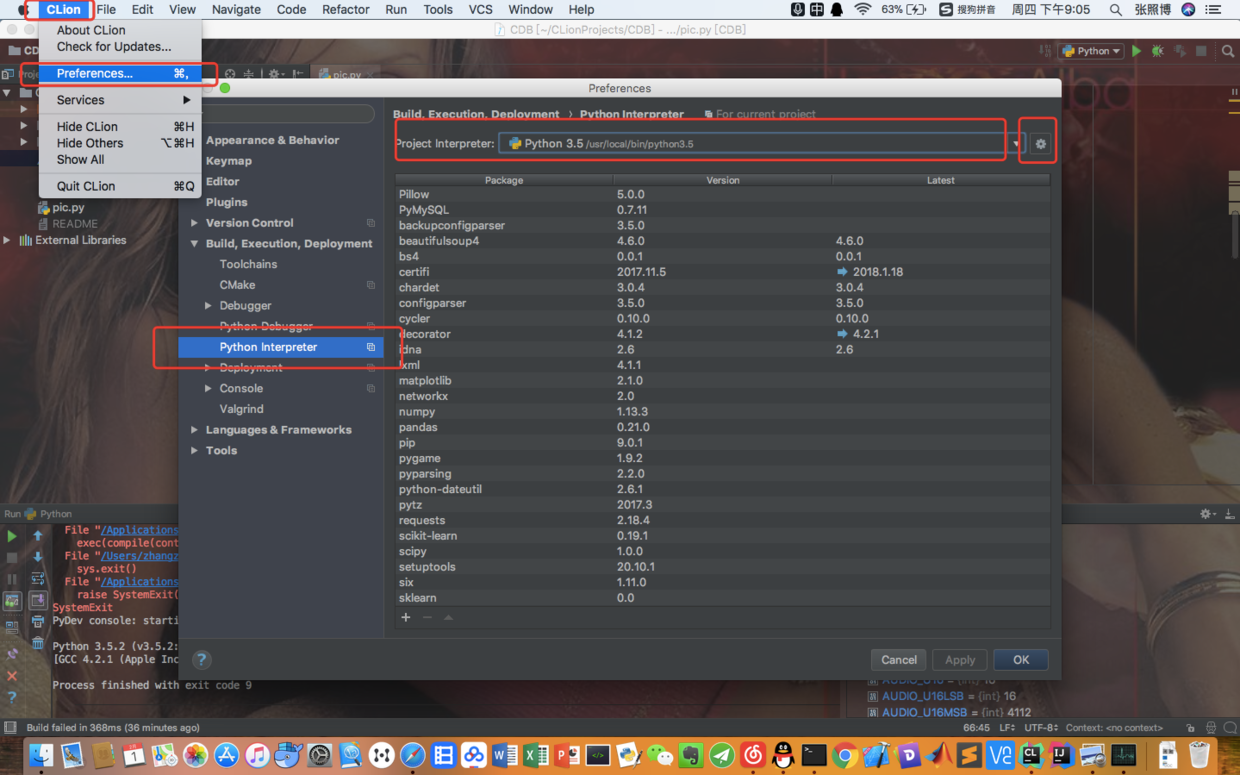The image size is (1240, 775).
Task: Rerun via Run panel green play icon
Action: [x=12, y=536]
